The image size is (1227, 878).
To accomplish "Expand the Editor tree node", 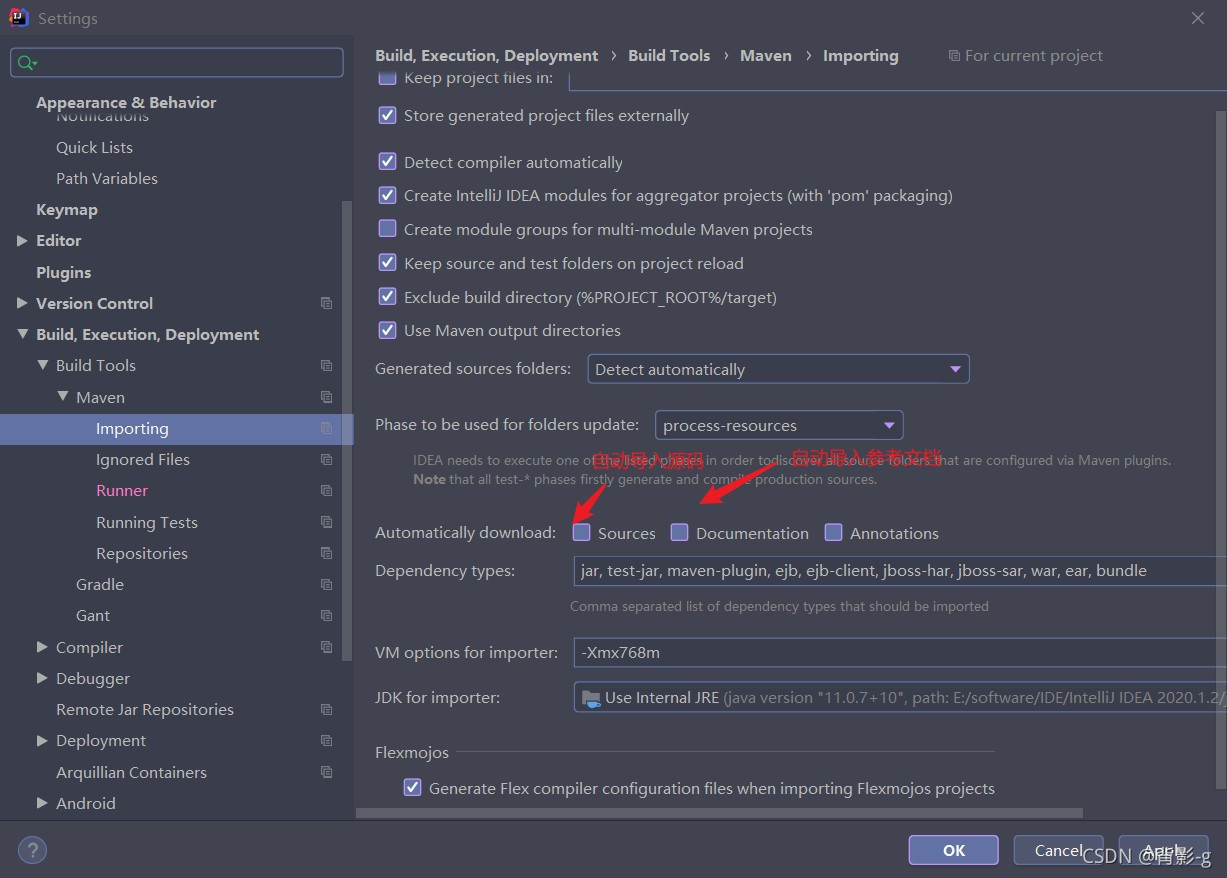I will point(22,240).
